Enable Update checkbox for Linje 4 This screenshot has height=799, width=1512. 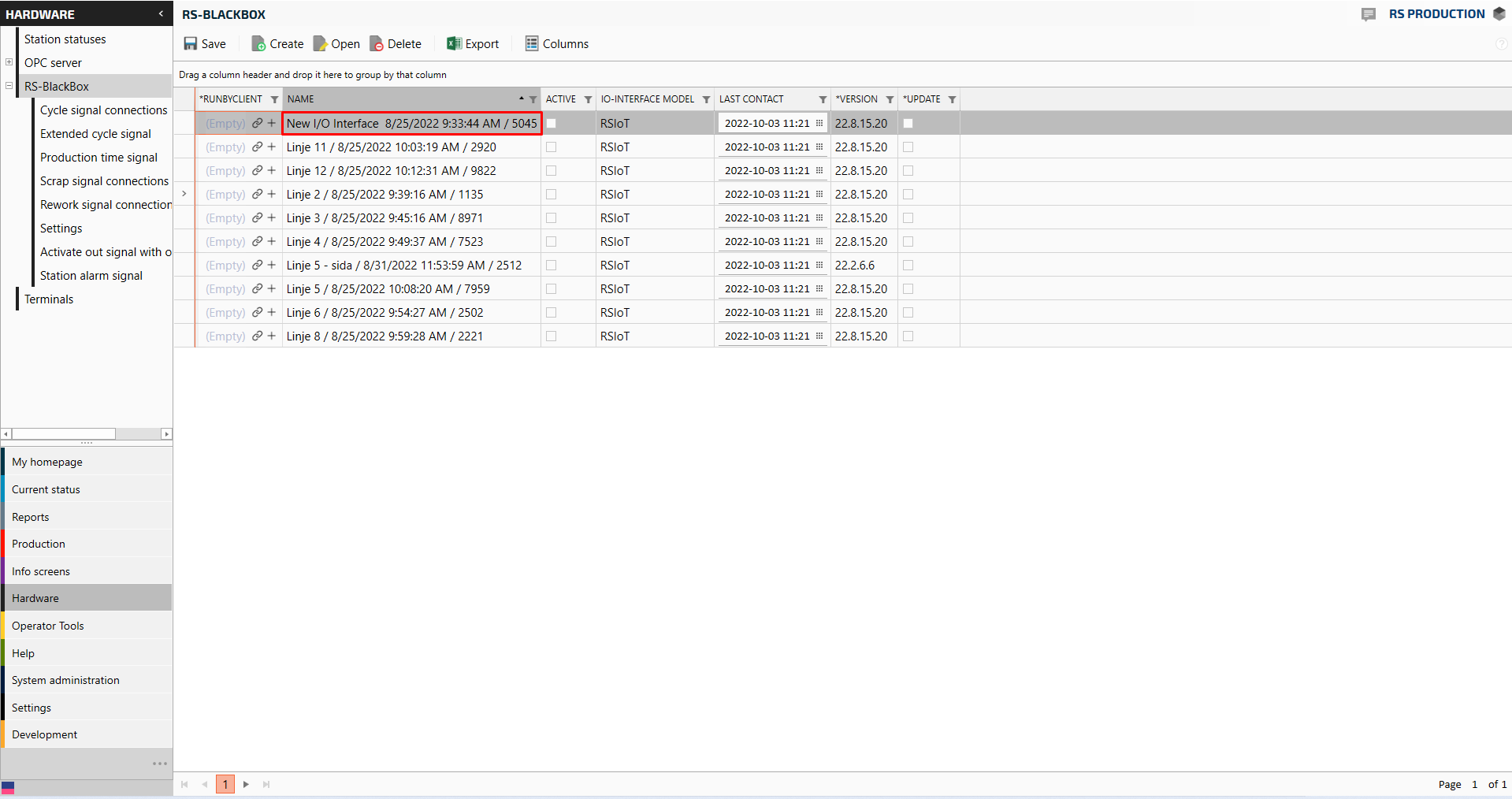(908, 241)
